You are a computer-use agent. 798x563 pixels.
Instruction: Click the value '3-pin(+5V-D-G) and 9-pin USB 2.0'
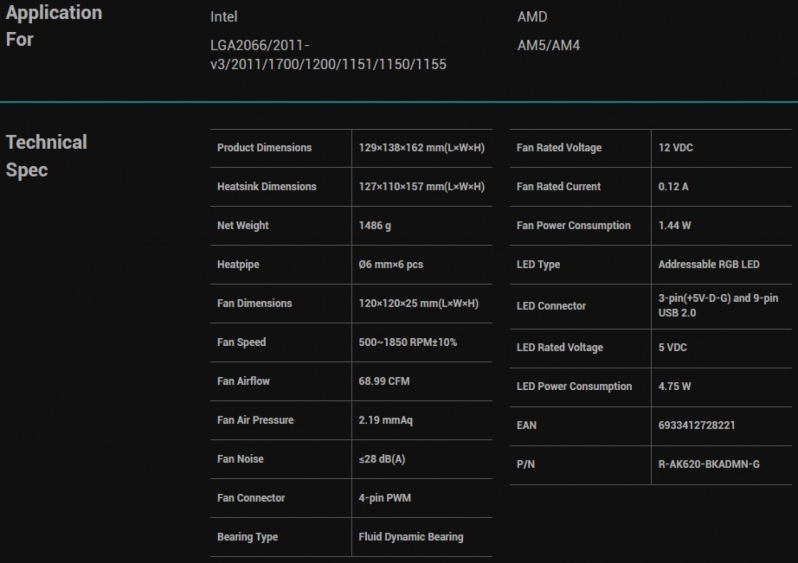718,305
